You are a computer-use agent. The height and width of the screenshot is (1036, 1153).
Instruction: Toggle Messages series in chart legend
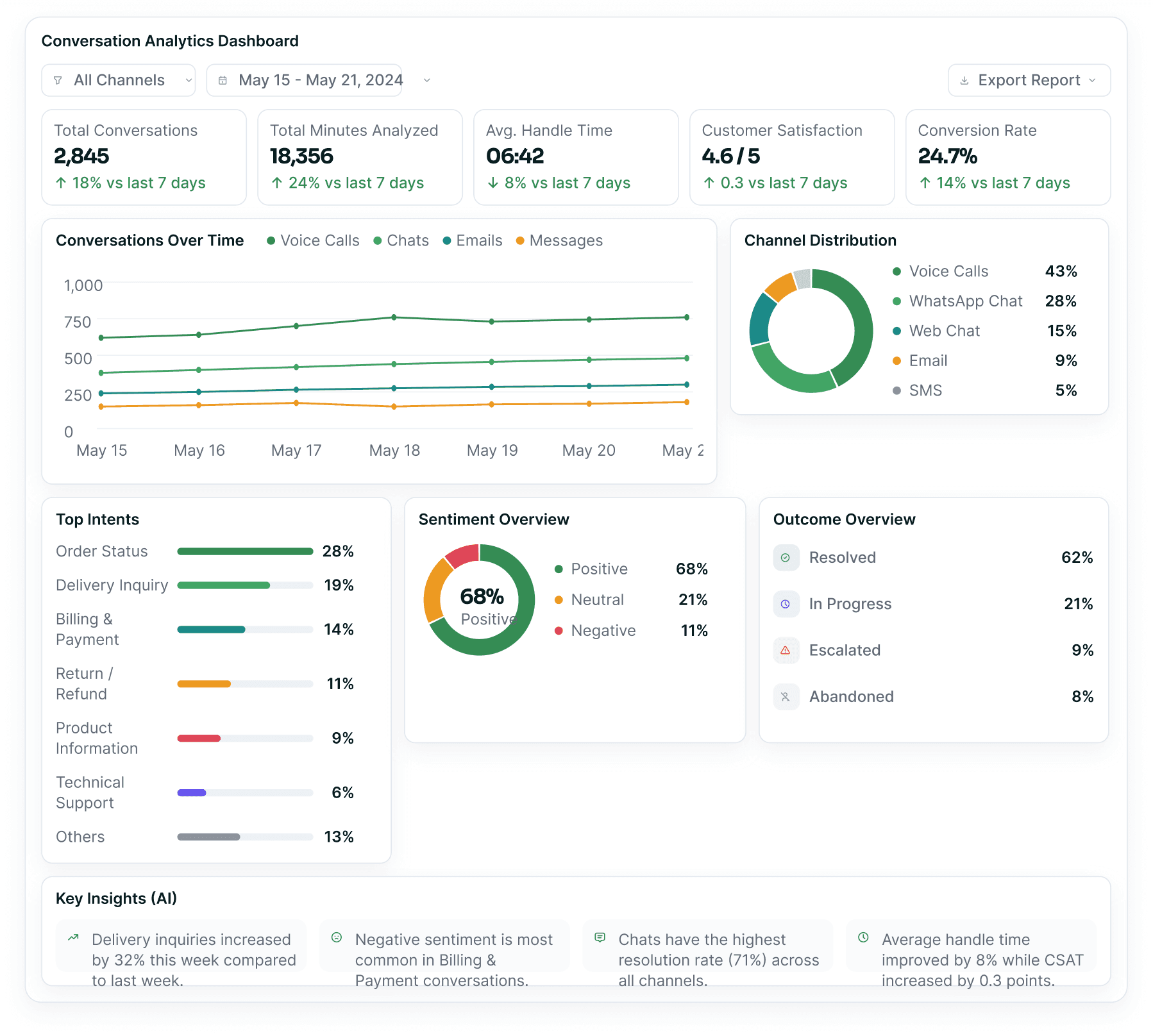(559, 240)
